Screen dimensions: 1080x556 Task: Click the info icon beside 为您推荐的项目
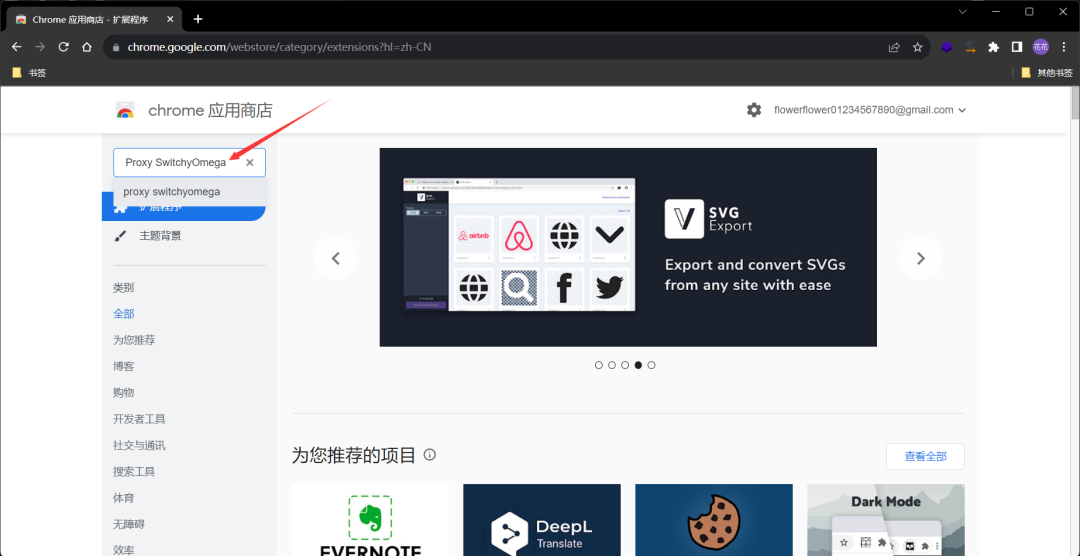tap(430, 455)
